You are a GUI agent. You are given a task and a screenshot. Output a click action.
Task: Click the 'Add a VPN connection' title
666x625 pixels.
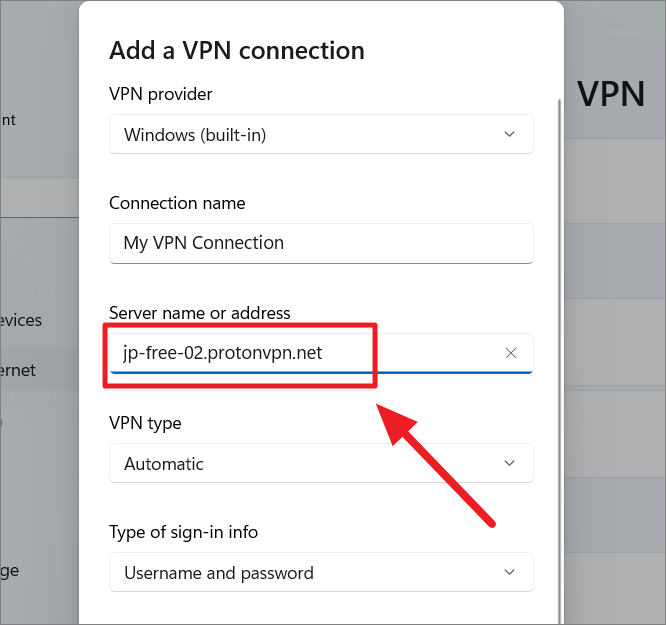[237, 51]
